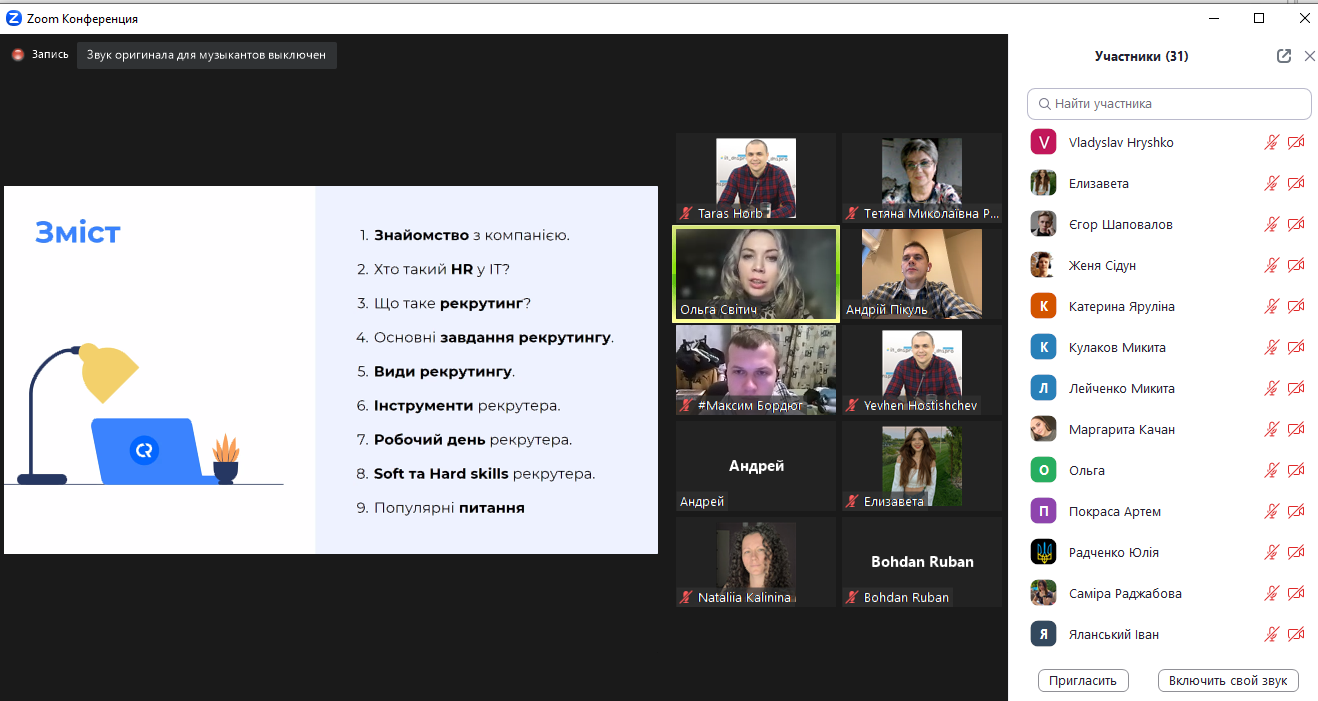The image size is (1318, 701).
Task: Click muted mic icon beside Женя Сідун
Action: pyautogui.click(x=1271, y=265)
